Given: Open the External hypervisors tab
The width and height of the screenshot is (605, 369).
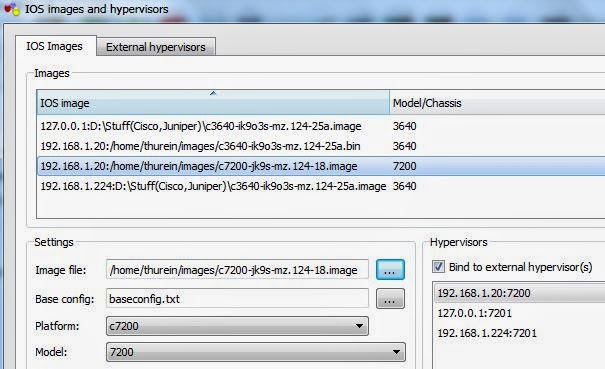Looking at the screenshot, I should pyautogui.click(x=155, y=47).
